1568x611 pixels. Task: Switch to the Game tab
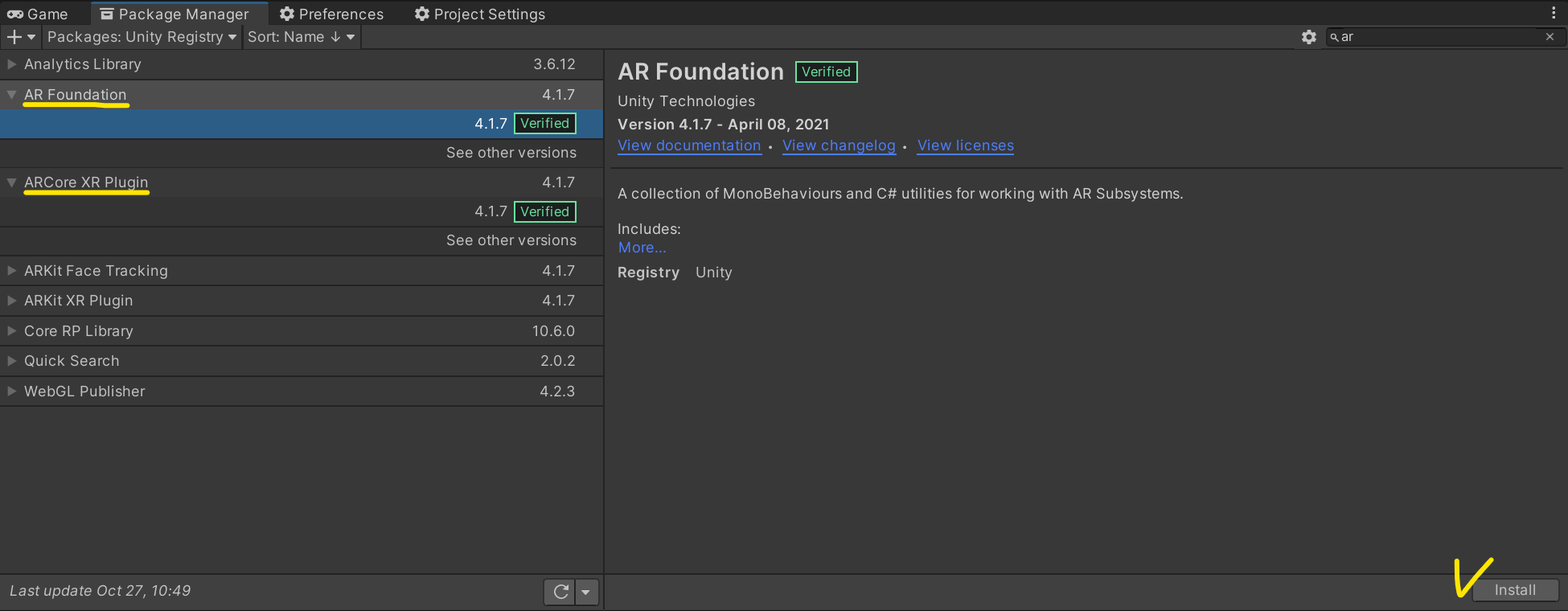38,14
